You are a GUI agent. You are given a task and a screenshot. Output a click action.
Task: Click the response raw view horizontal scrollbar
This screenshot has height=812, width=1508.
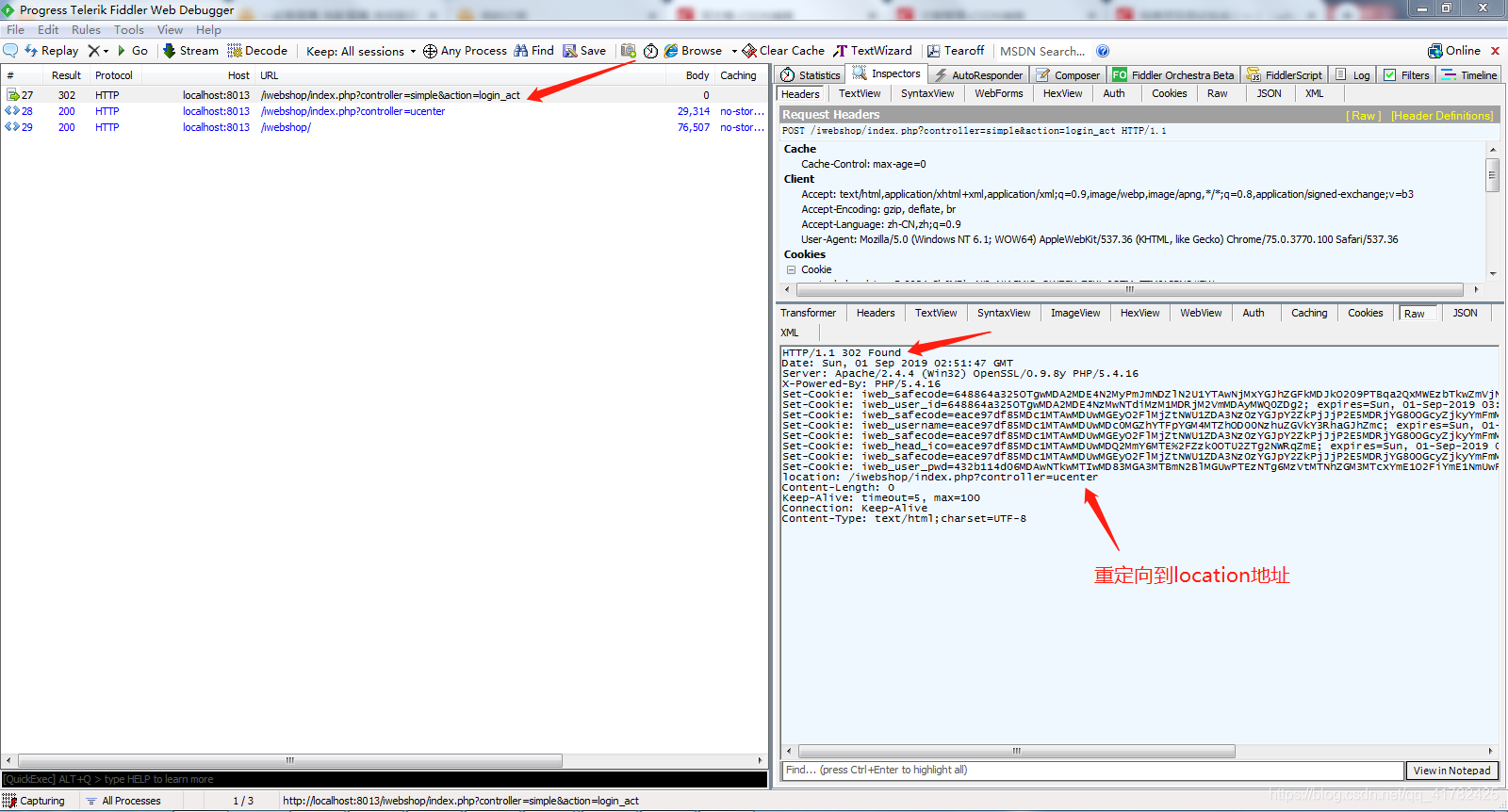(1017, 751)
